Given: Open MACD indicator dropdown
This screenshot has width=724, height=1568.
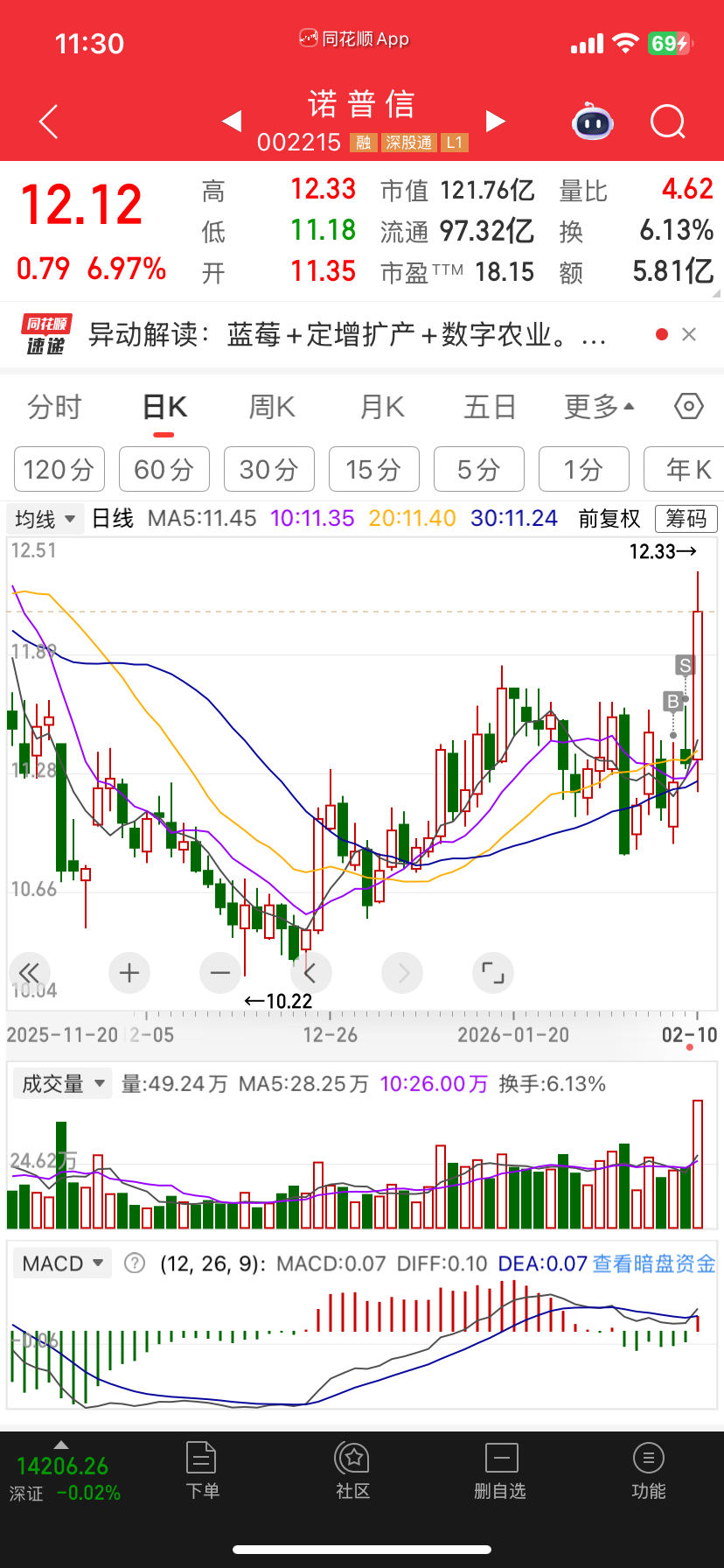Looking at the screenshot, I should pos(63,1263).
